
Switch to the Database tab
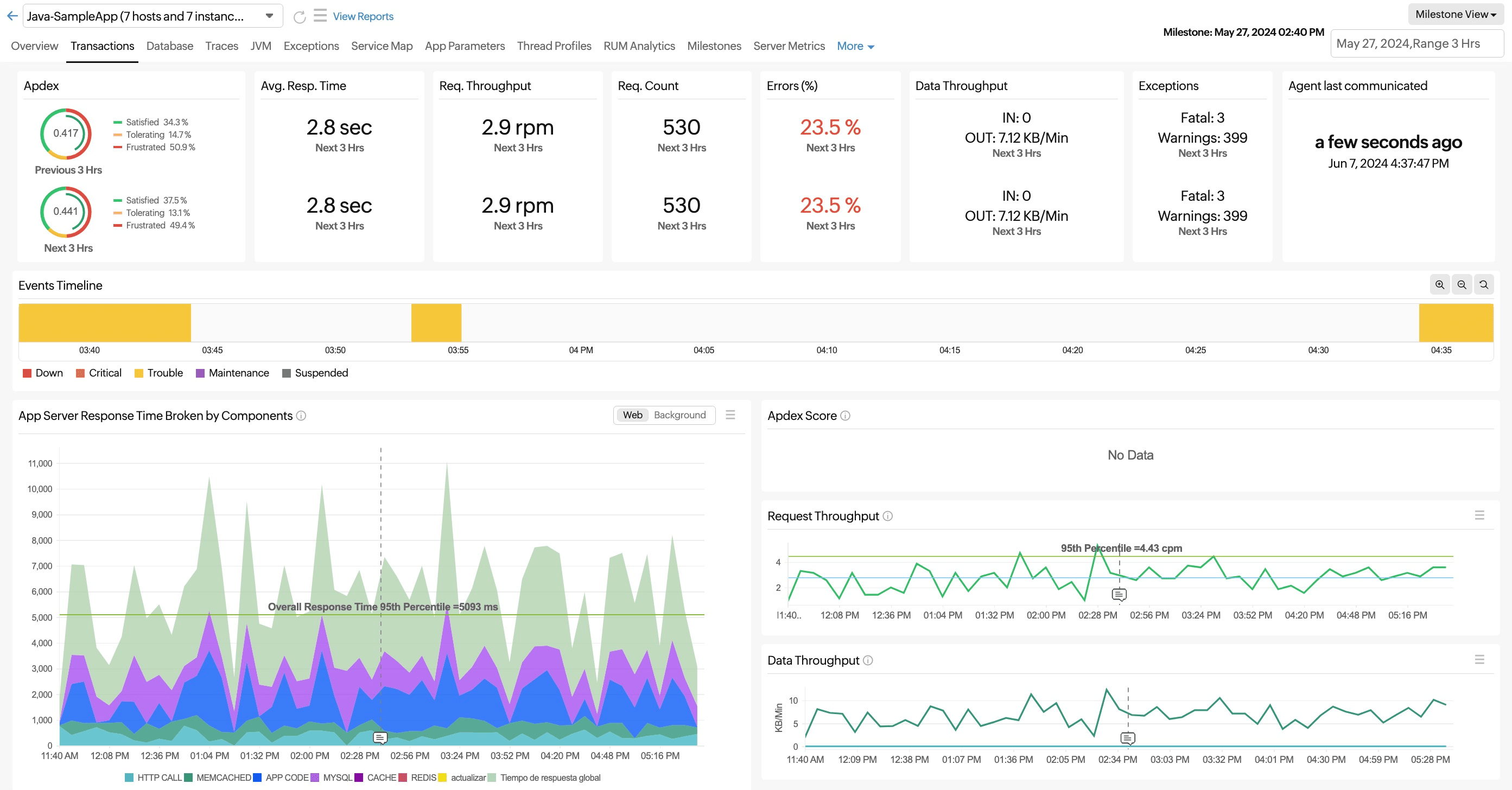tap(170, 46)
